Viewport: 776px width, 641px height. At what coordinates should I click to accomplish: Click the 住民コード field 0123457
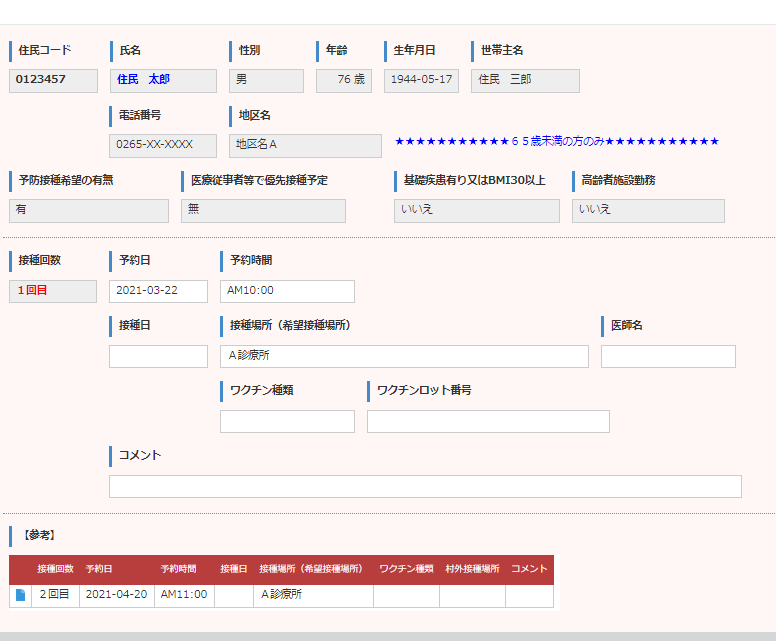pyautogui.click(x=53, y=80)
